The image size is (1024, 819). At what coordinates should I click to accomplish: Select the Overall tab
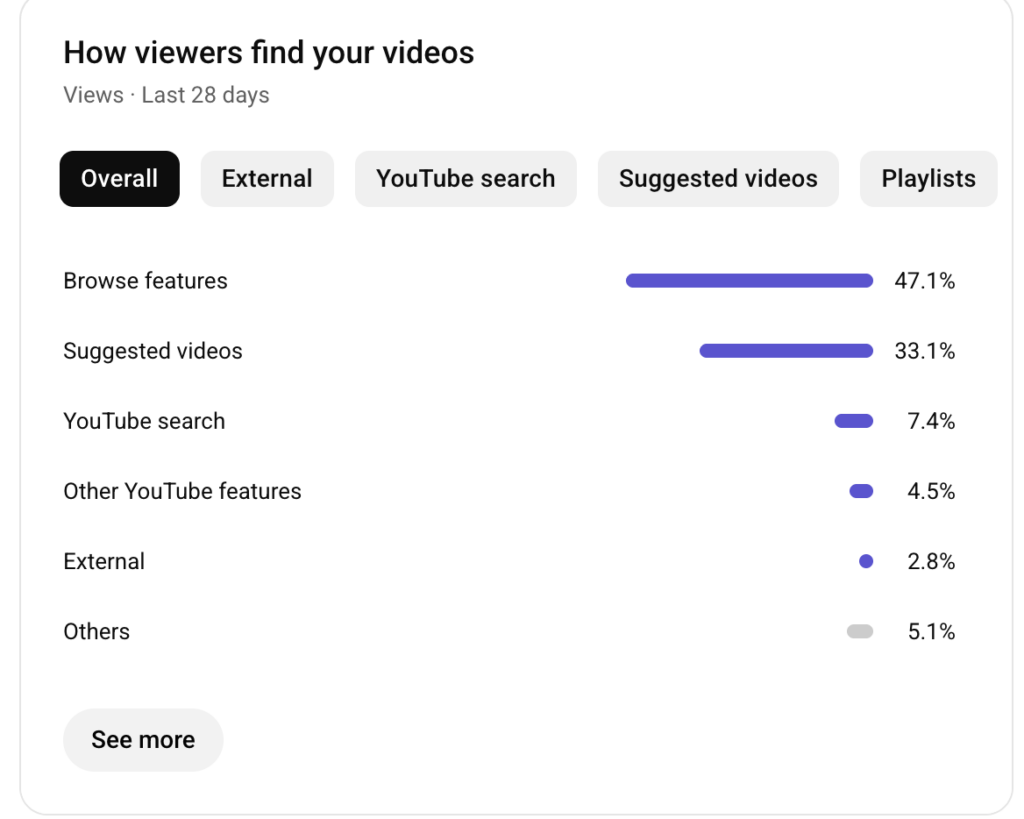tap(119, 179)
